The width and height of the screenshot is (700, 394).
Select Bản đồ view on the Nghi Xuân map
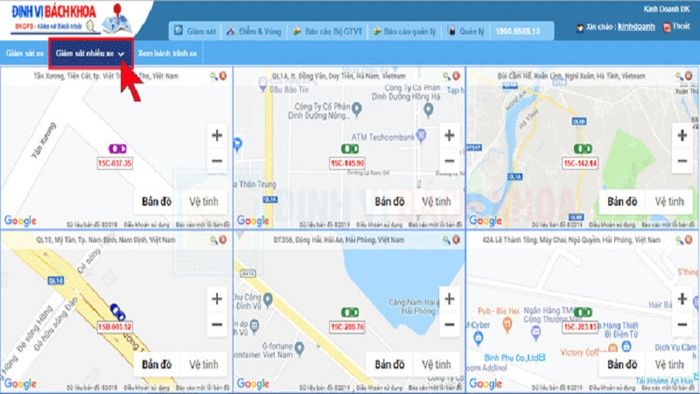622,202
